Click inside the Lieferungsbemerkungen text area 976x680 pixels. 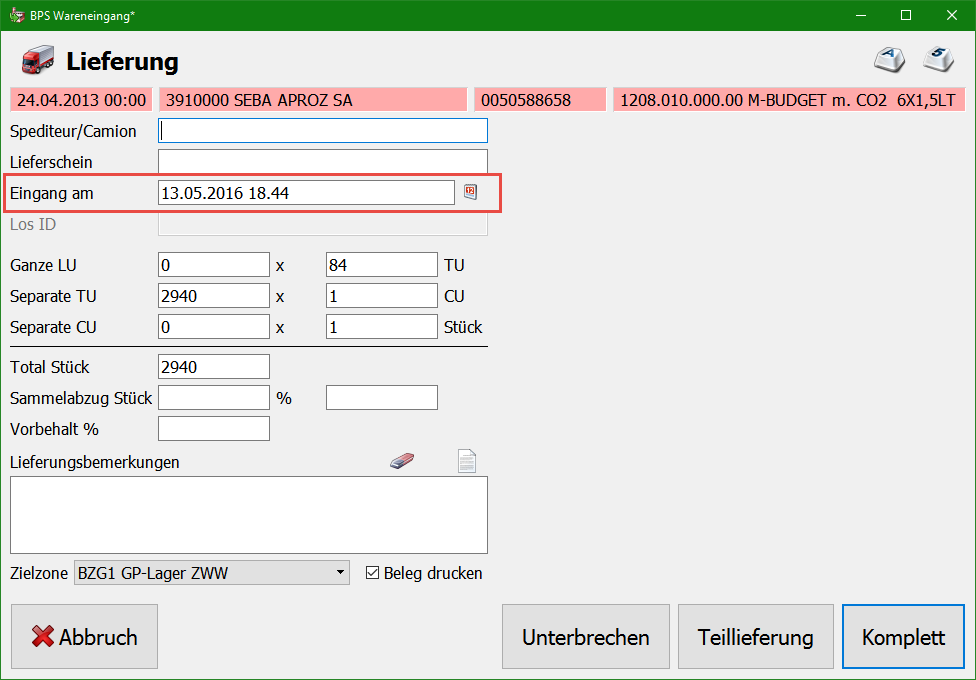point(248,514)
